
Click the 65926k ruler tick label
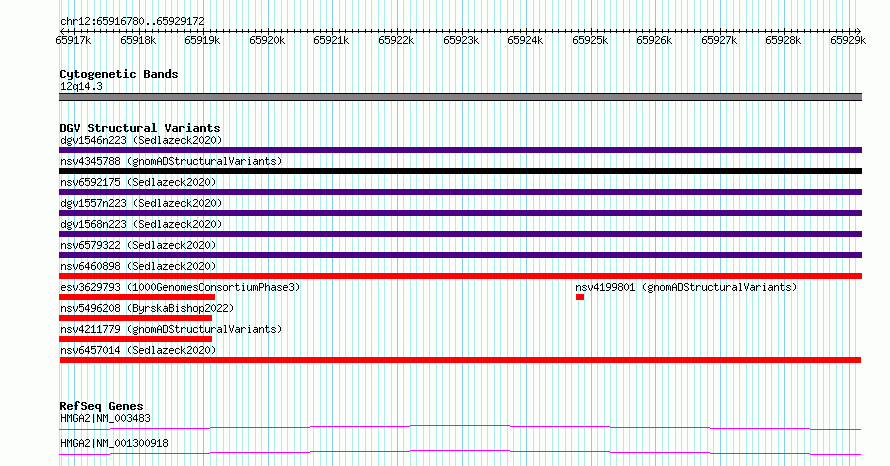[654, 40]
